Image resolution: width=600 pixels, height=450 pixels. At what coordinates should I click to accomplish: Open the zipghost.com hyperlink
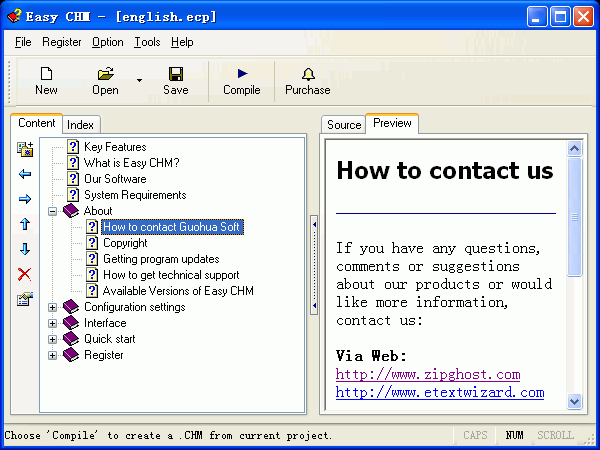[428, 374]
